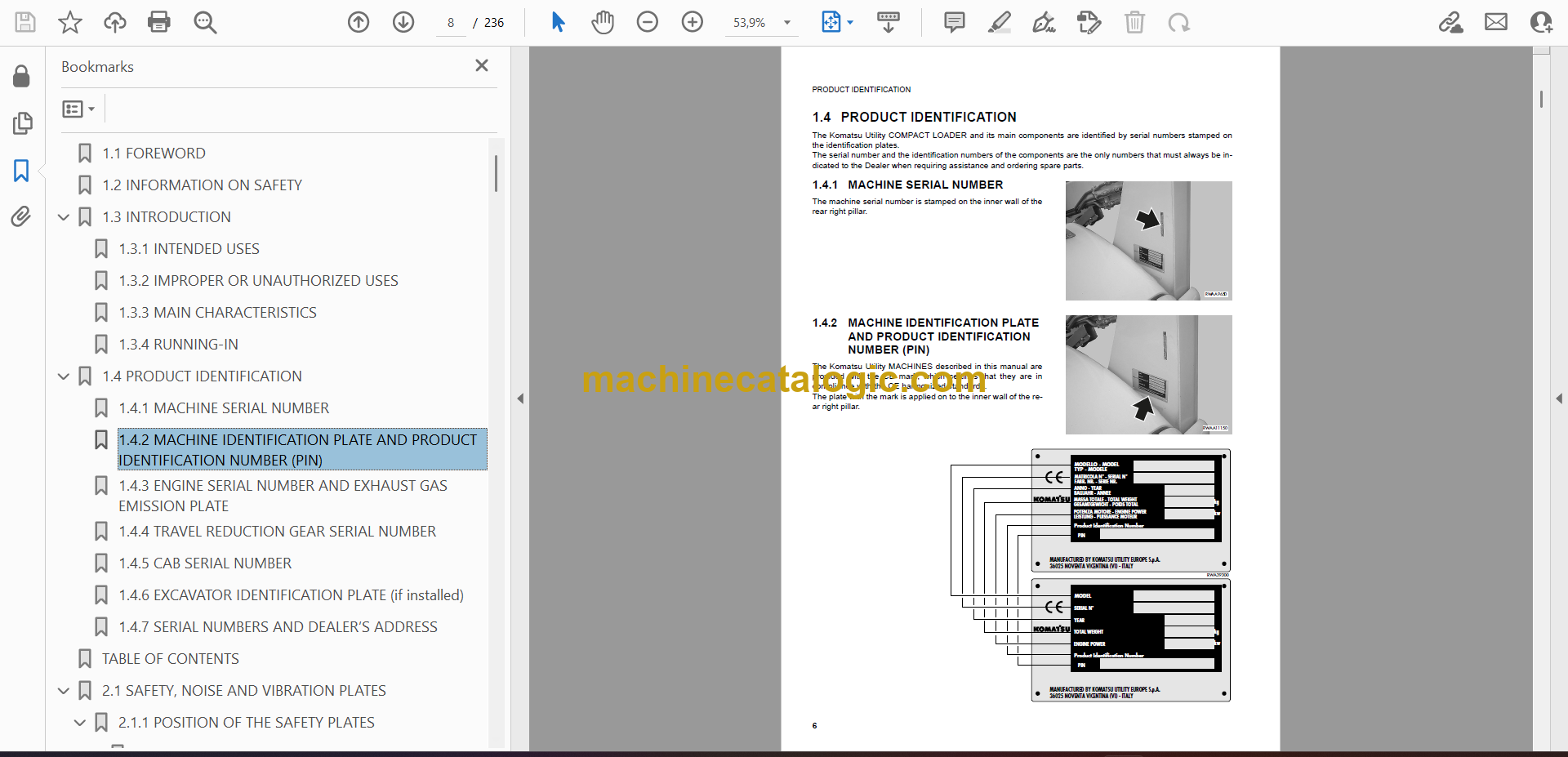Expand right tools pane arrow
This screenshot has width=1568, height=757.
coord(1559,399)
